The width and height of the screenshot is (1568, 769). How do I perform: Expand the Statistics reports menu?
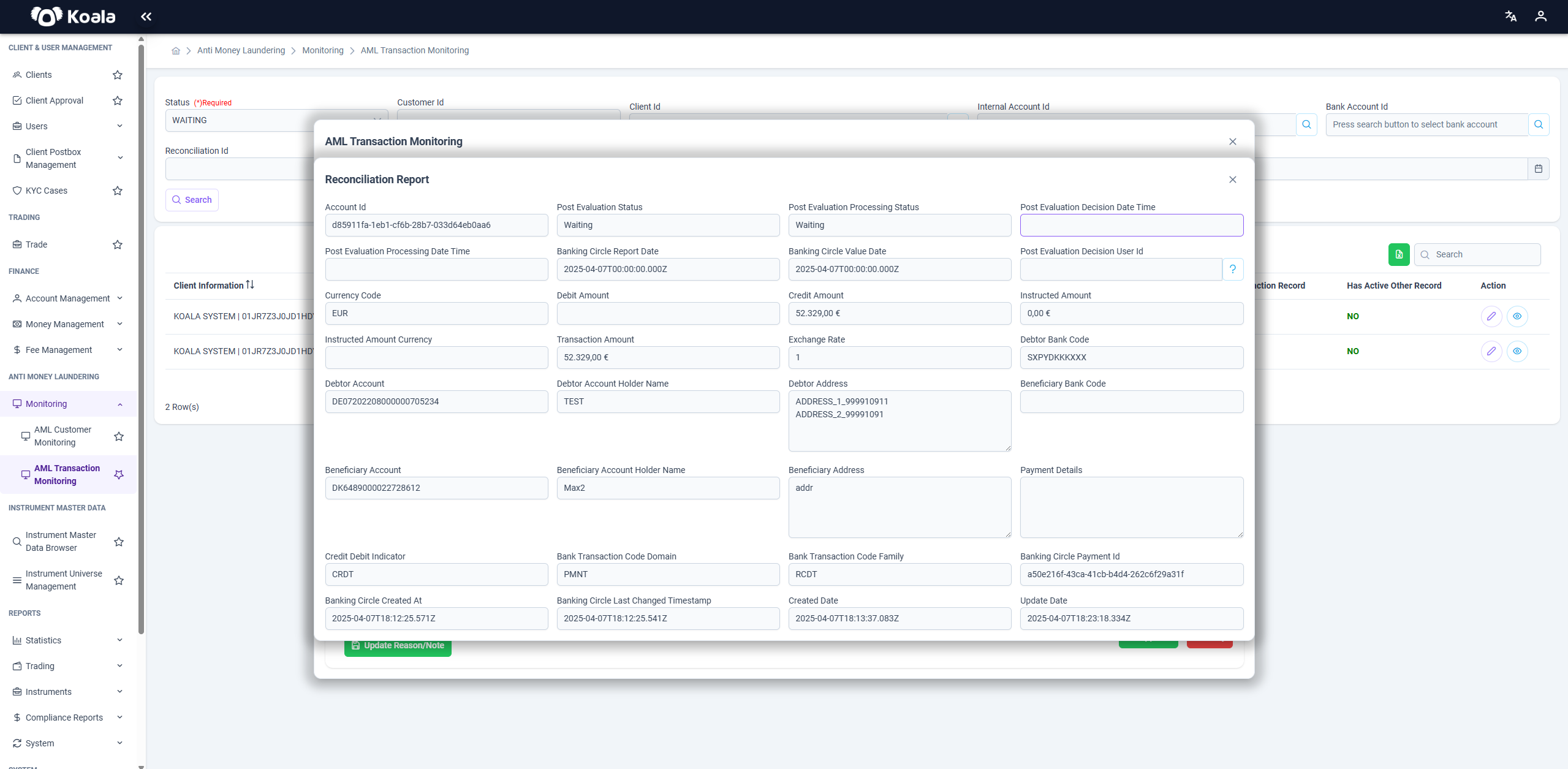68,640
